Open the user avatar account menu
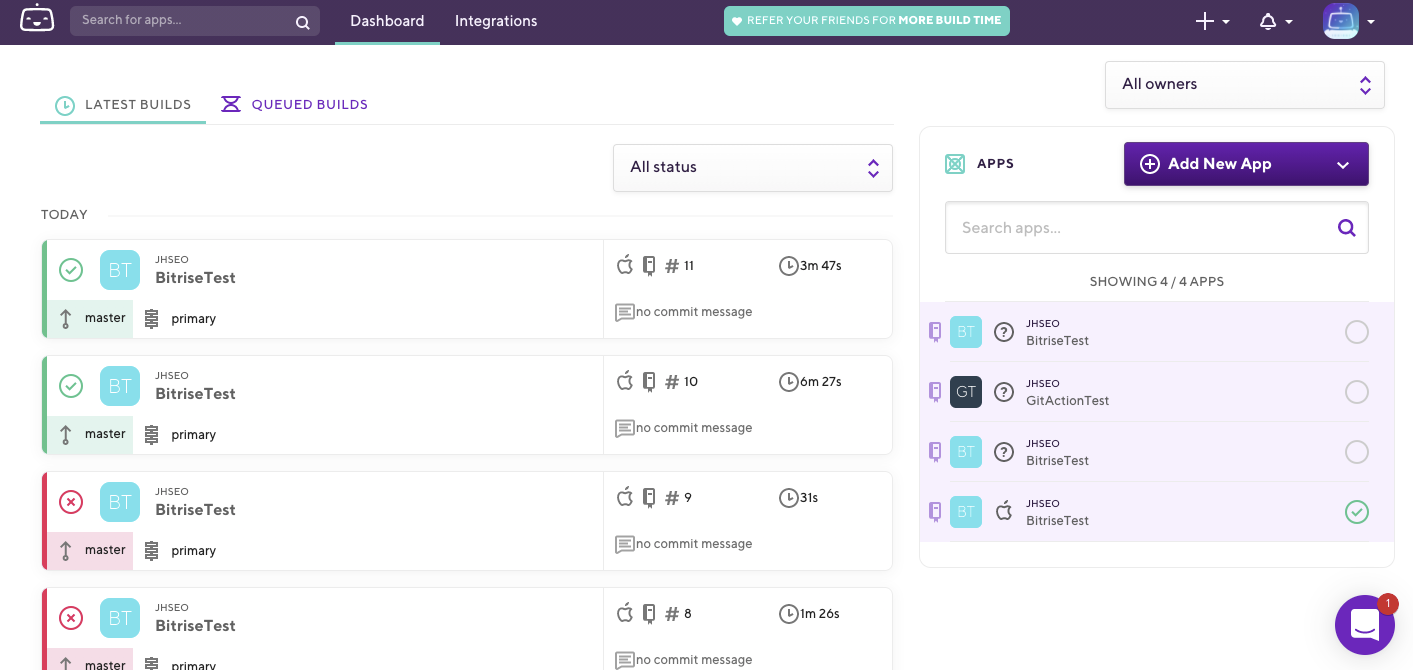Screen dimensions: 1413x670 click(x=1348, y=21)
